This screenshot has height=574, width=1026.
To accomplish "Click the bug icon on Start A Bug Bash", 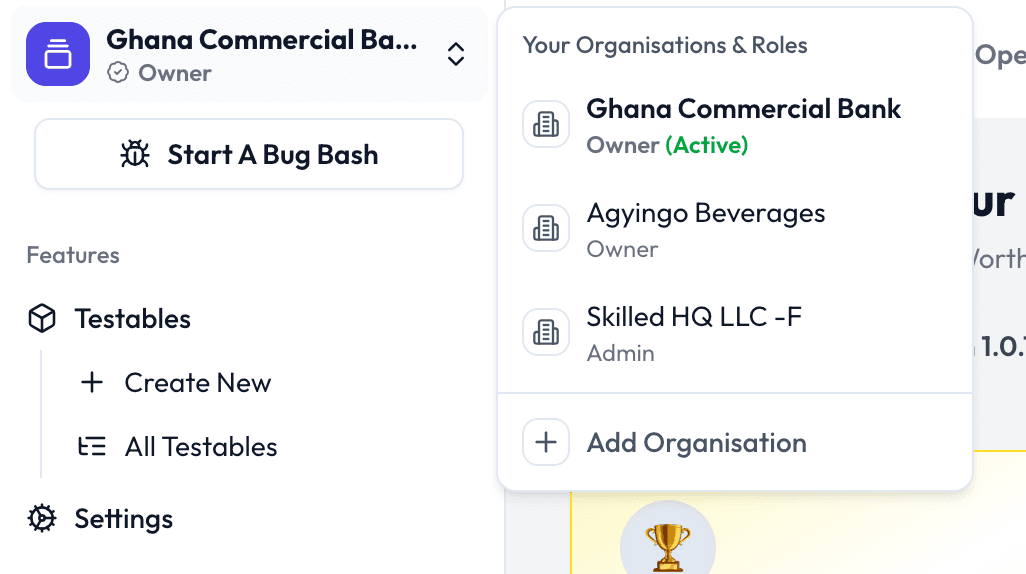I will (x=135, y=155).
